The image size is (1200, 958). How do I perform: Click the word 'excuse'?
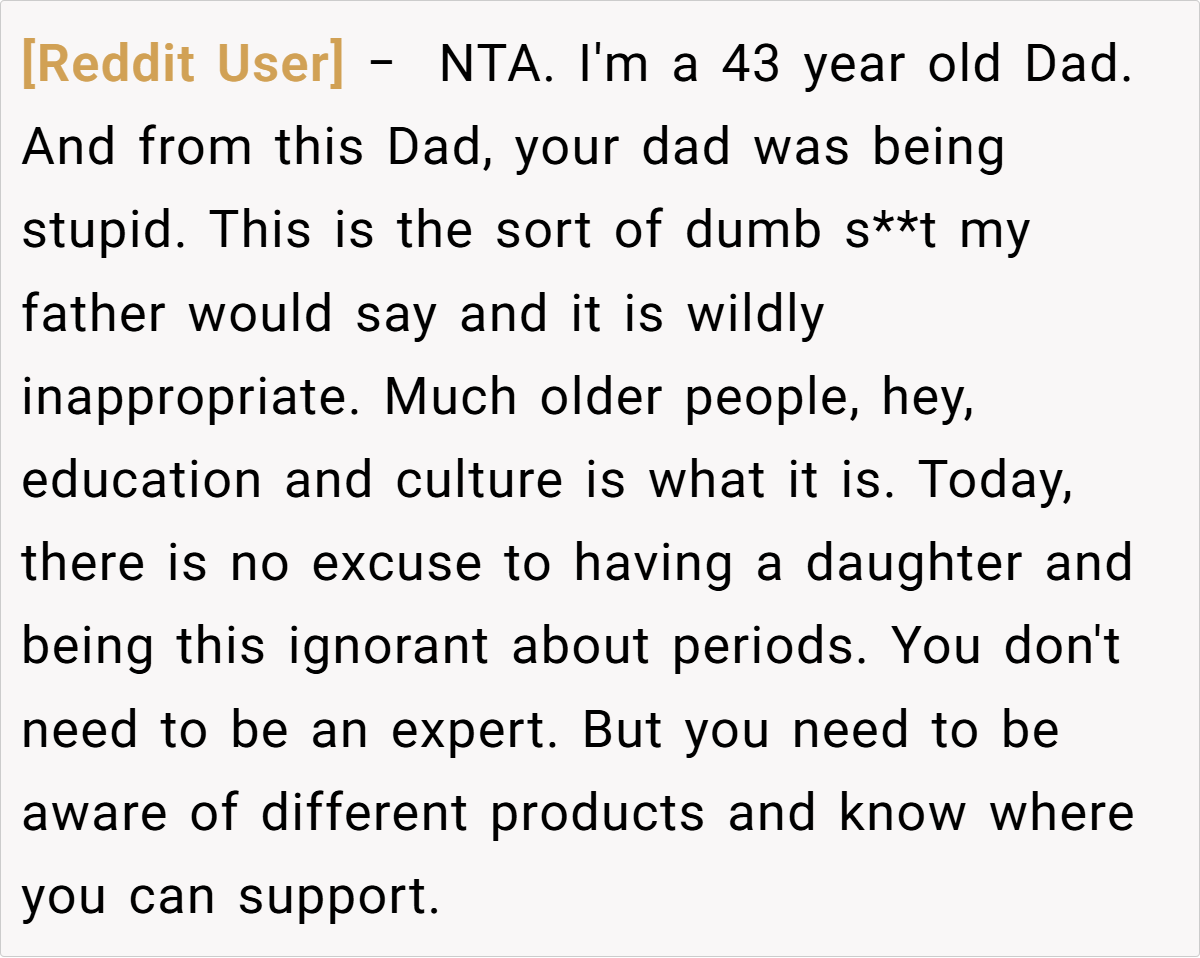(396, 564)
